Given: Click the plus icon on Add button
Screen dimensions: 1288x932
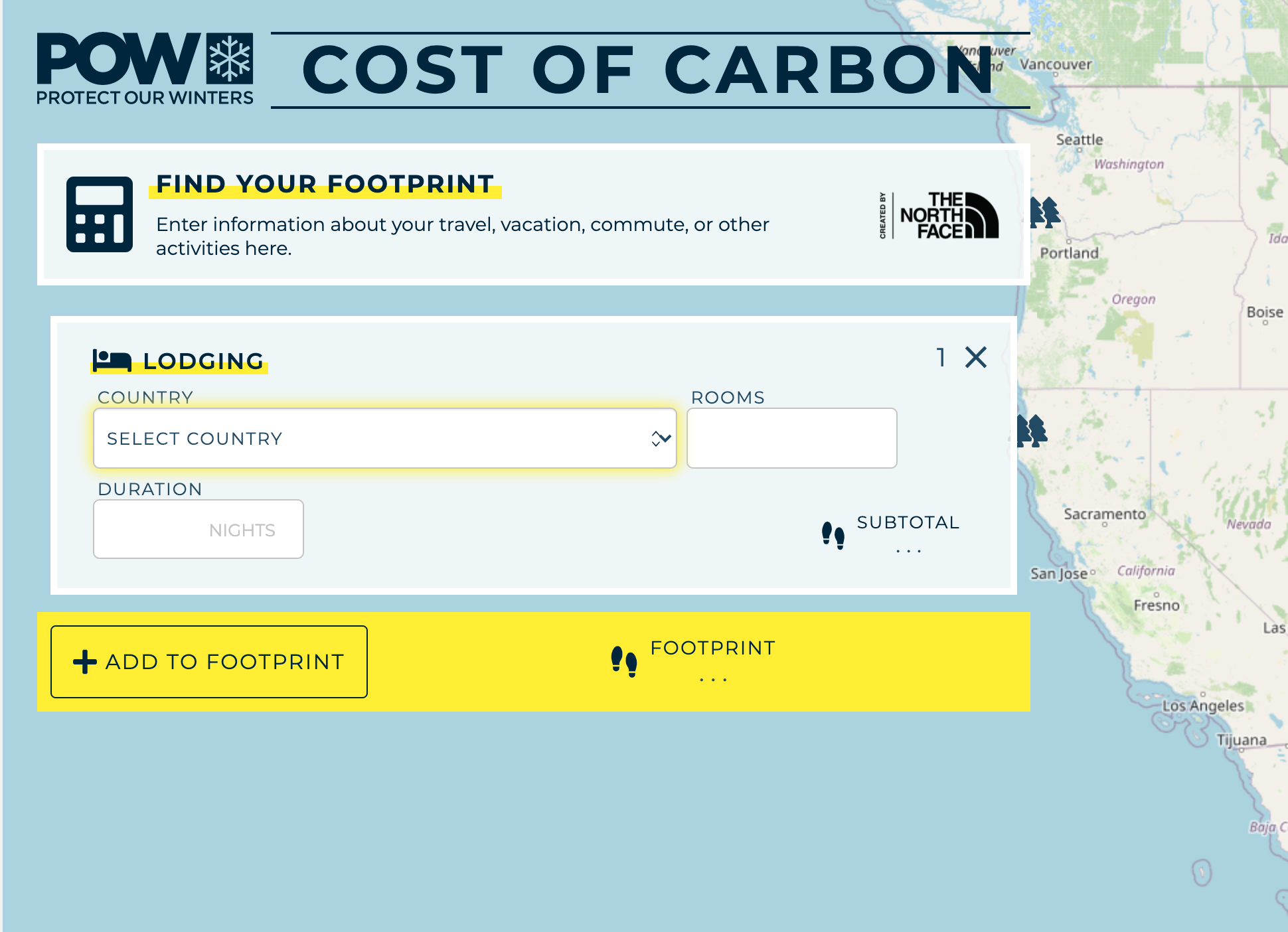Looking at the screenshot, I should coord(85,662).
